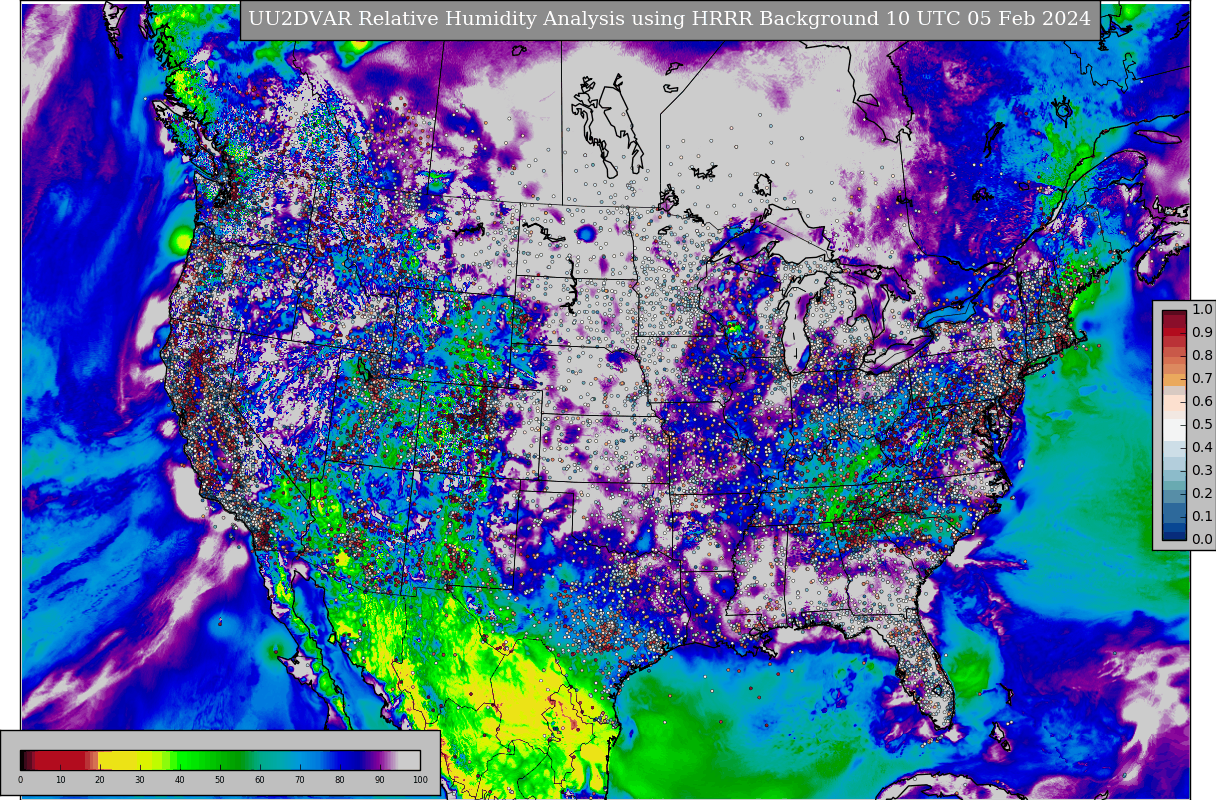The height and width of the screenshot is (800, 1216).
Task: Click the '10' tick label on humidity colorbar
Action: (x=60, y=780)
